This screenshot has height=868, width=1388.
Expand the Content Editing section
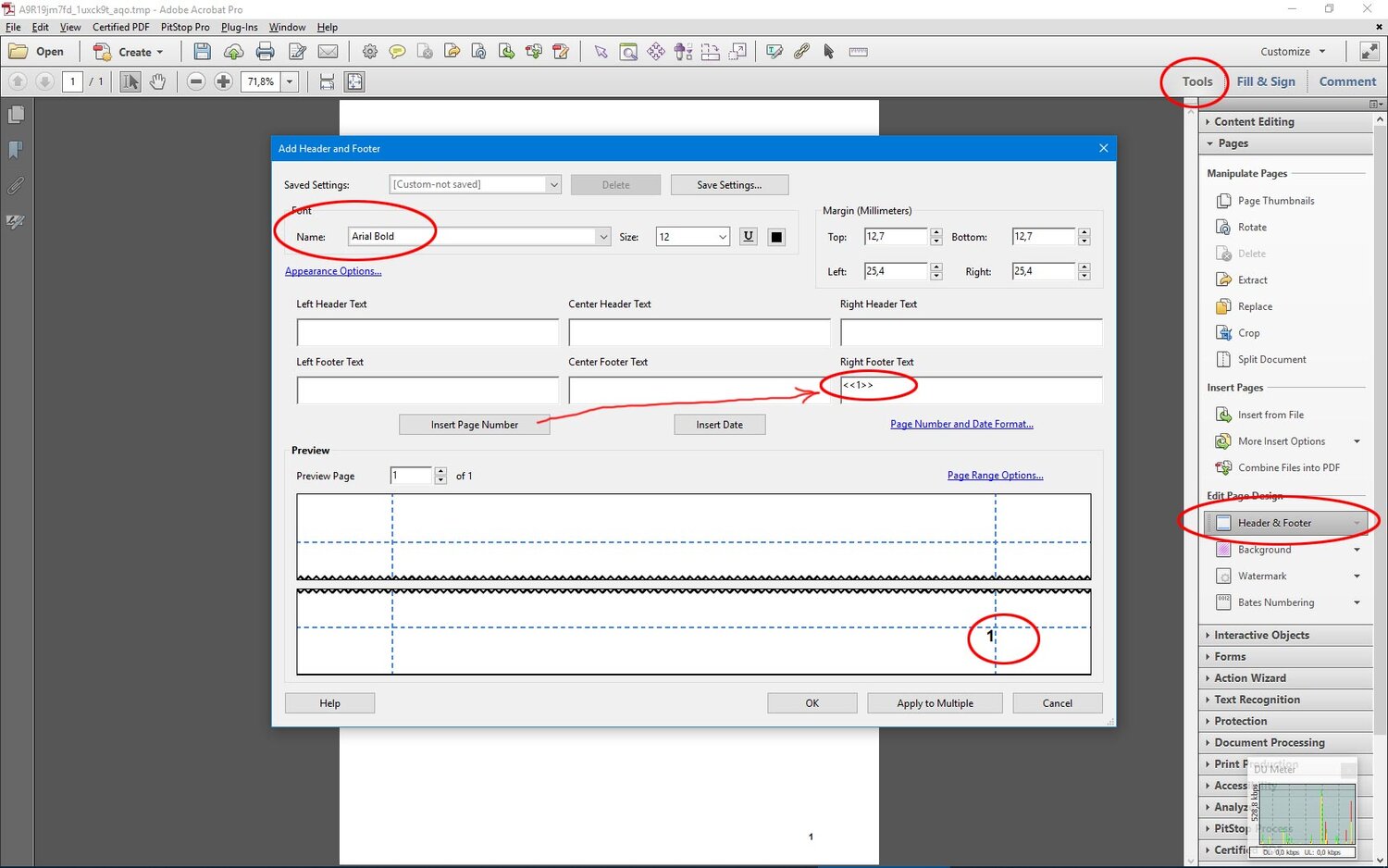coord(1254,121)
